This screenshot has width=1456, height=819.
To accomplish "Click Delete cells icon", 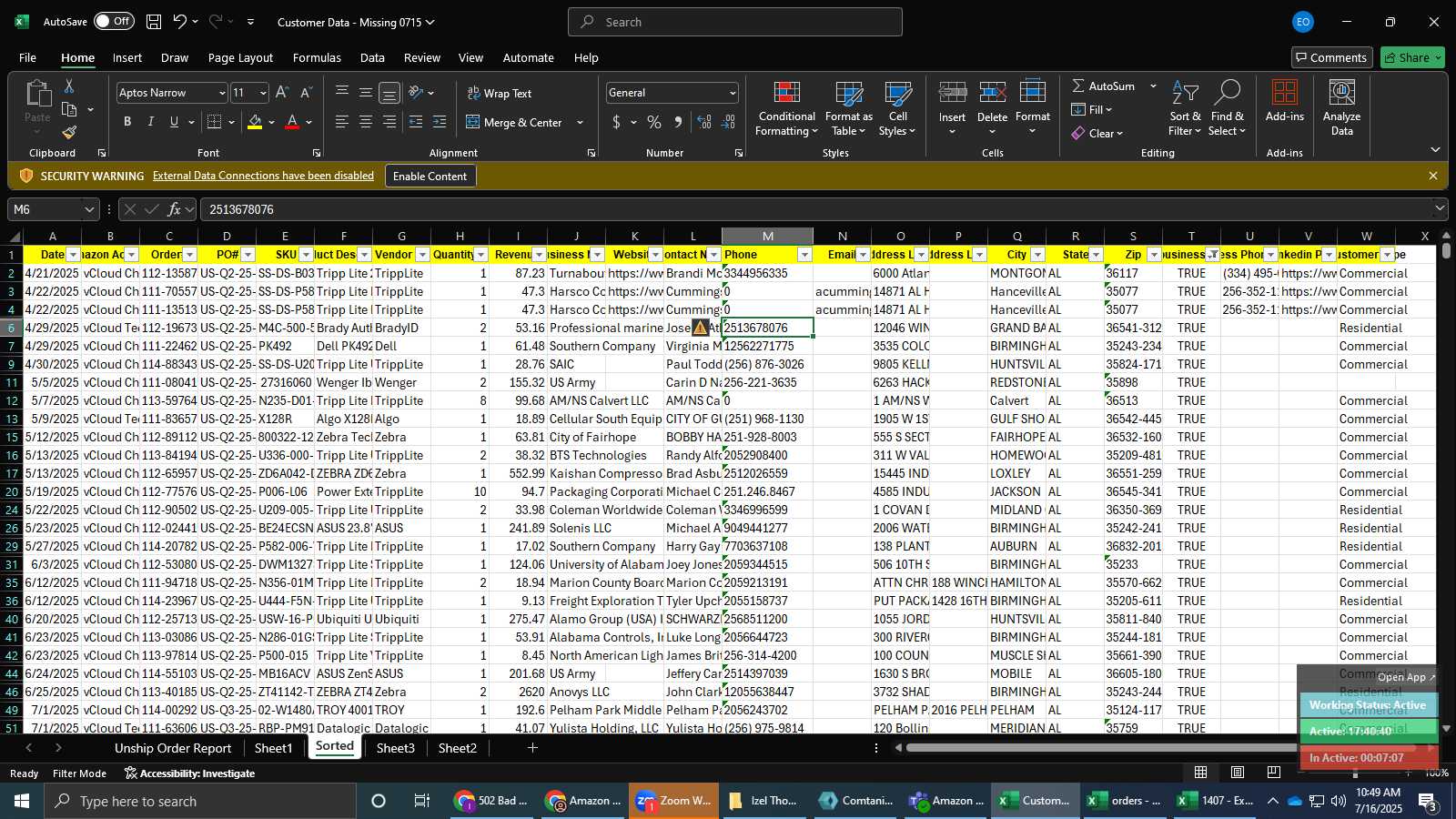I will click(992, 93).
